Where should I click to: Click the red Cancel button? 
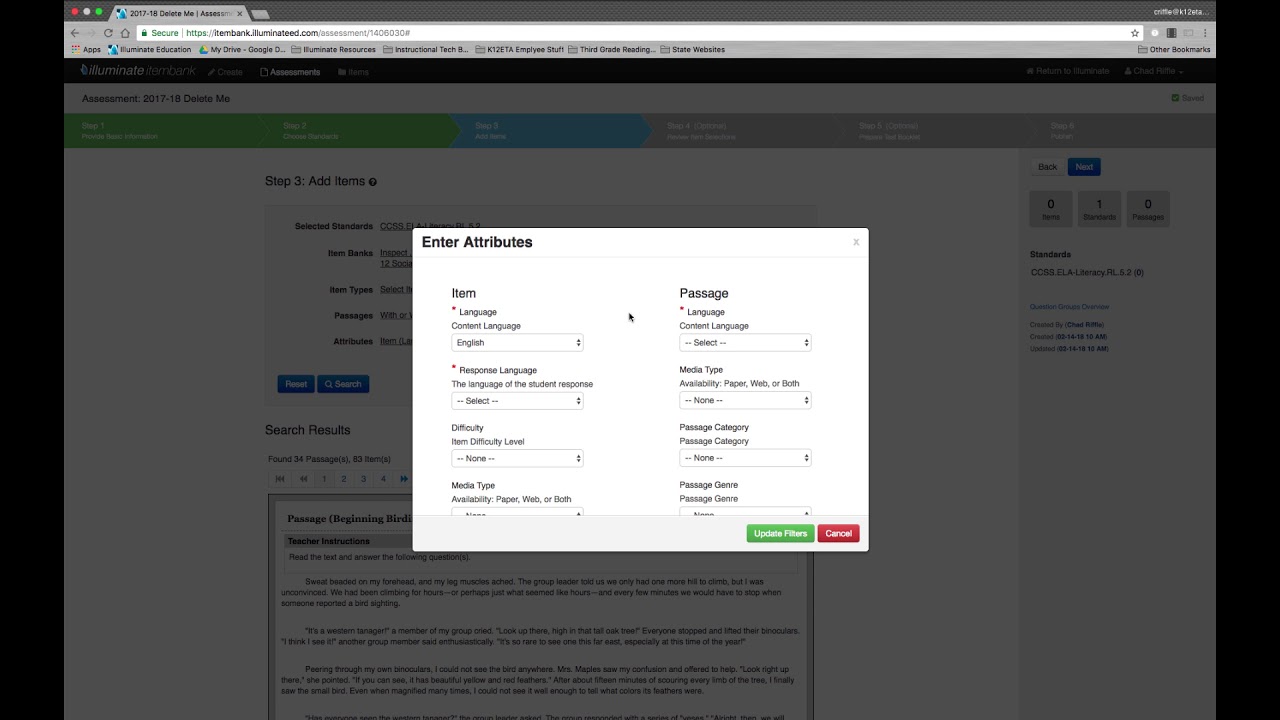pyautogui.click(x=838, y=534)
